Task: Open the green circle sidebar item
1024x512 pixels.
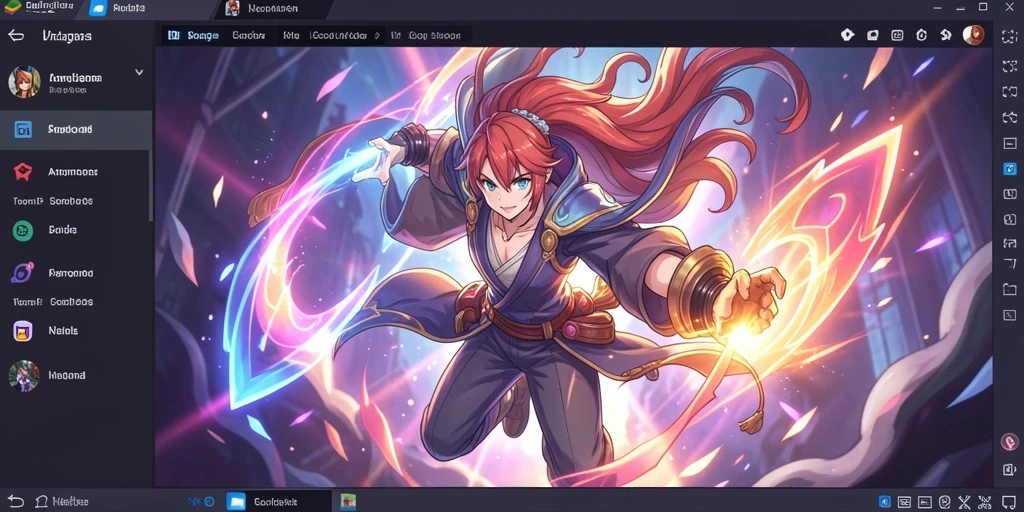Action: coord(23,230)
